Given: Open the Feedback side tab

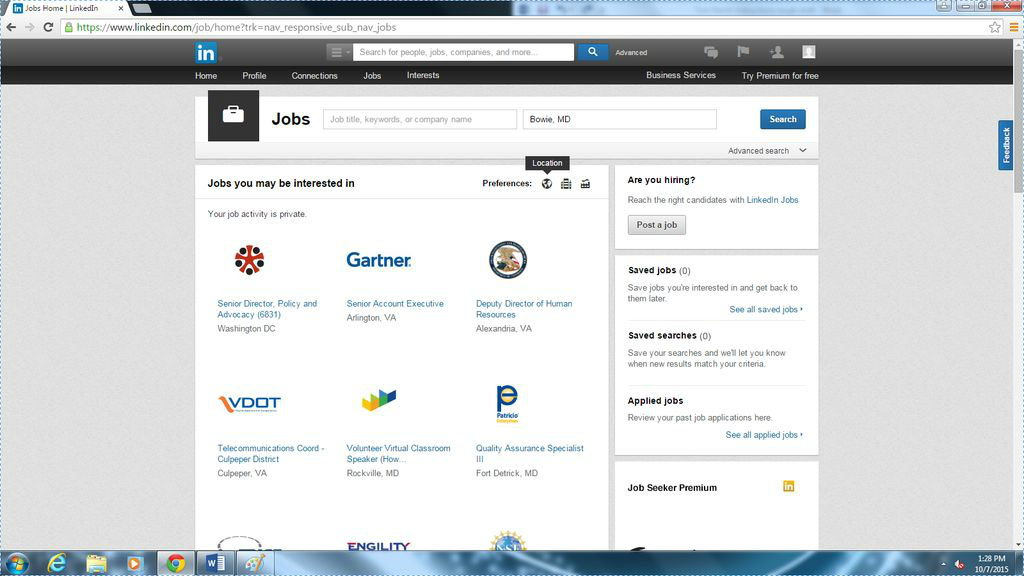Looking at the screenshot, I should click(1006, 145).
